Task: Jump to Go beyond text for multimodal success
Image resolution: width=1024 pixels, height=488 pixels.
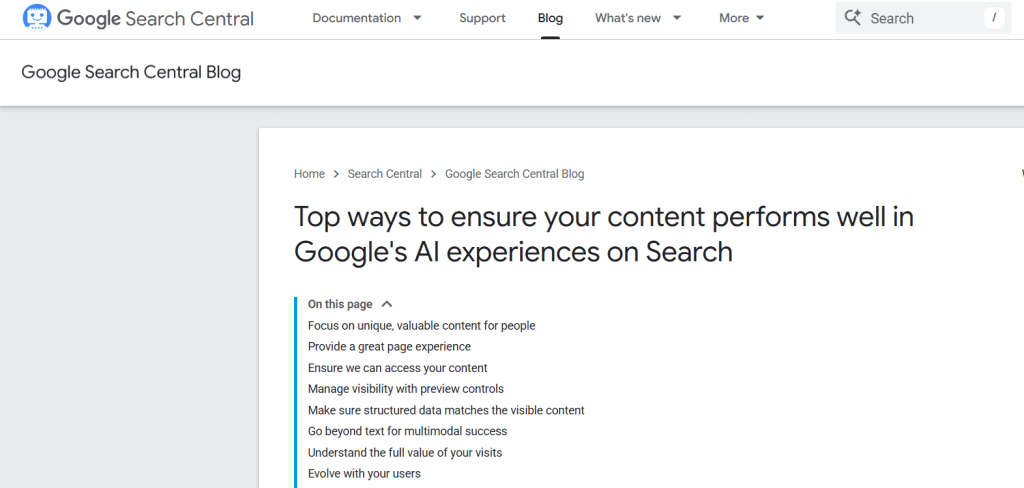Action: 407,431
